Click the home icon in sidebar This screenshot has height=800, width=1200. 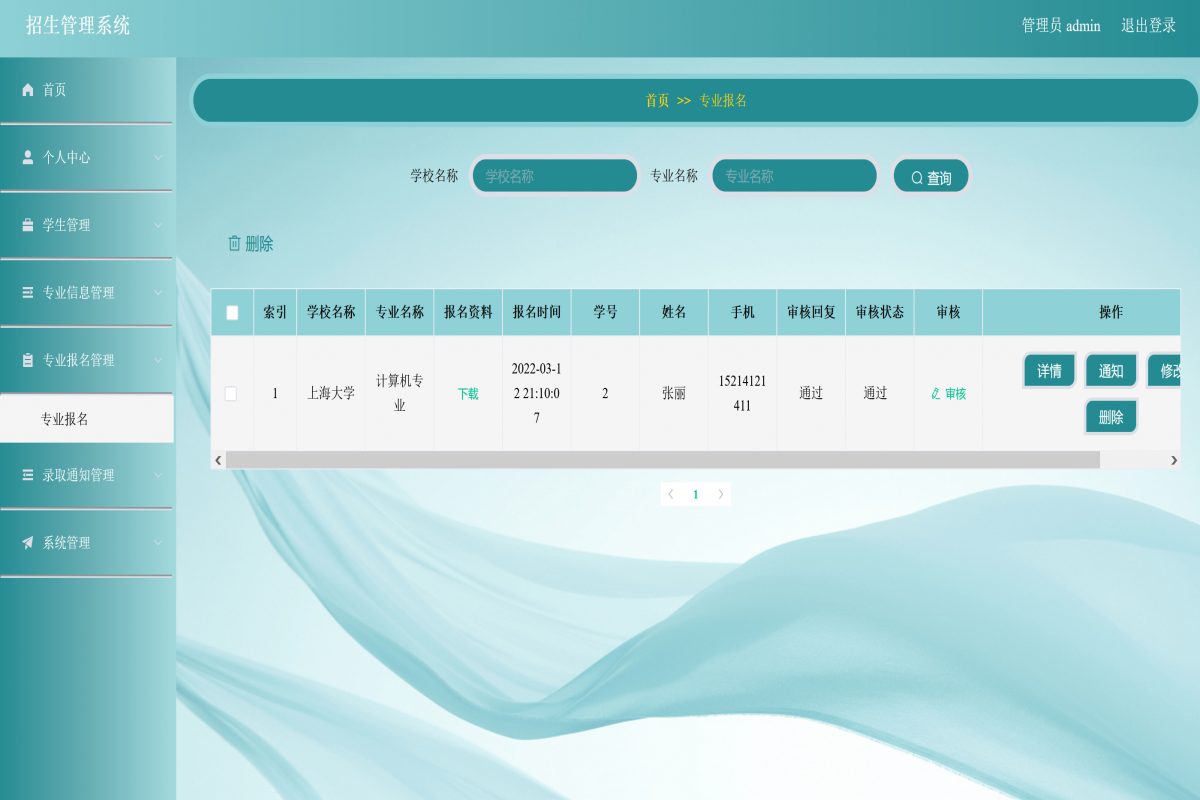[x=28, y=90]
